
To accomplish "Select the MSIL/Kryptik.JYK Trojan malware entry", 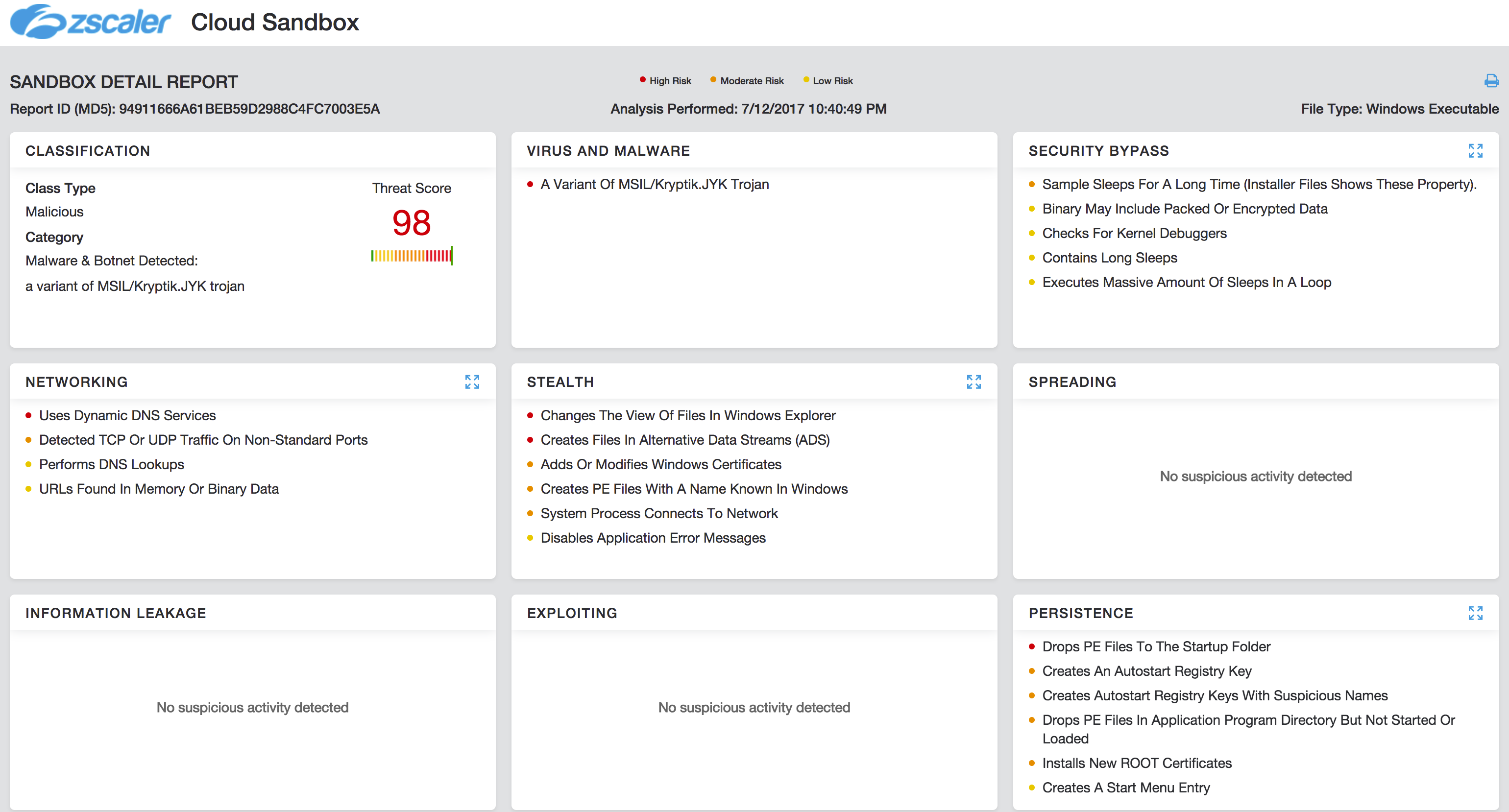I will [655, 185].
